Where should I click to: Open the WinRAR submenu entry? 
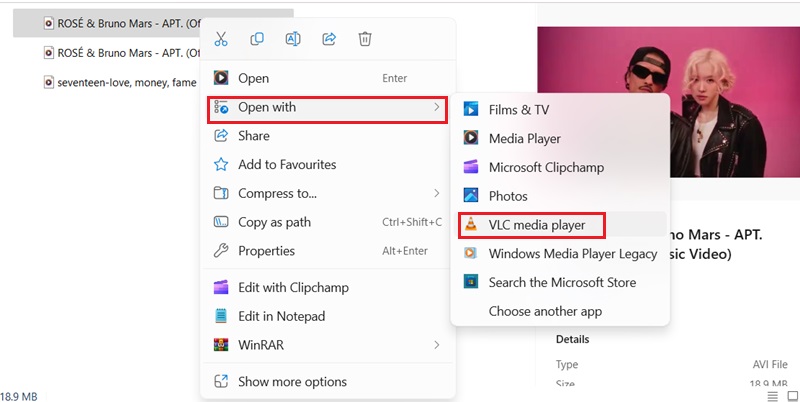327,345
